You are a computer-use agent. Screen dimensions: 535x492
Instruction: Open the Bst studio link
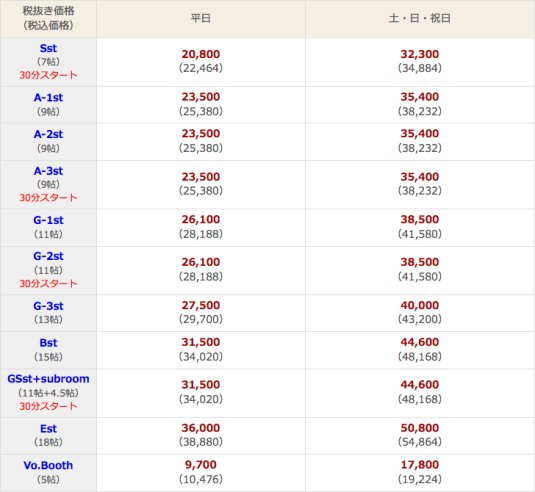[48, 343]
